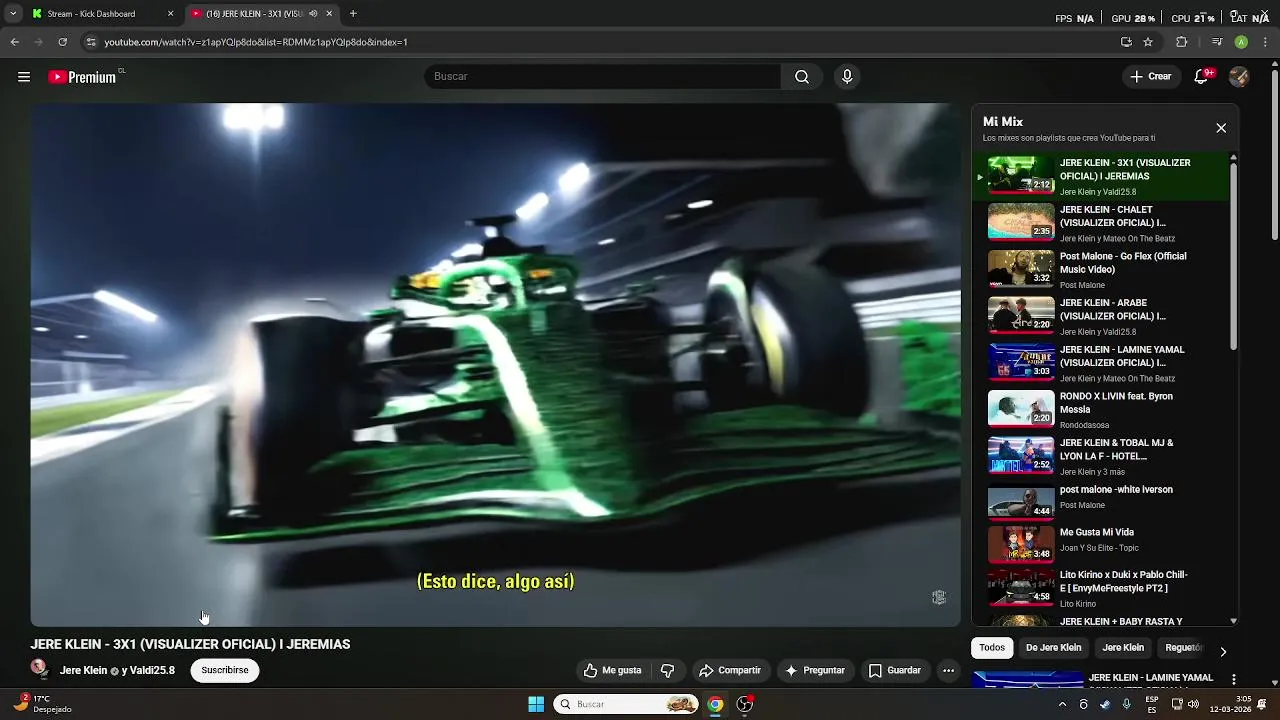Open Chrome tab search dropdown
The image size is (1280, 720).
point(12,14)
